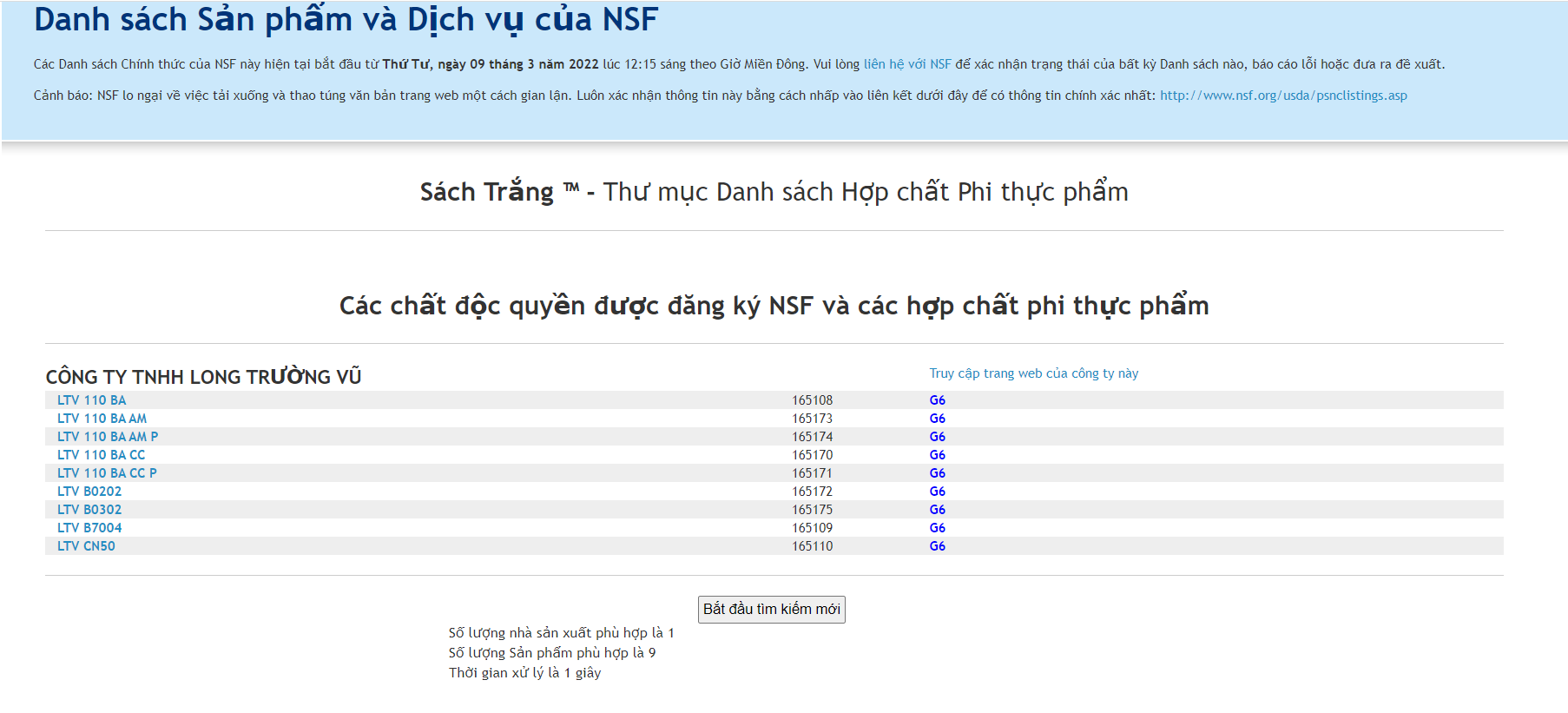1568x713 pixels.
Task: Click G6 code in the LTV B7004 row
Action: click(937, 528)
